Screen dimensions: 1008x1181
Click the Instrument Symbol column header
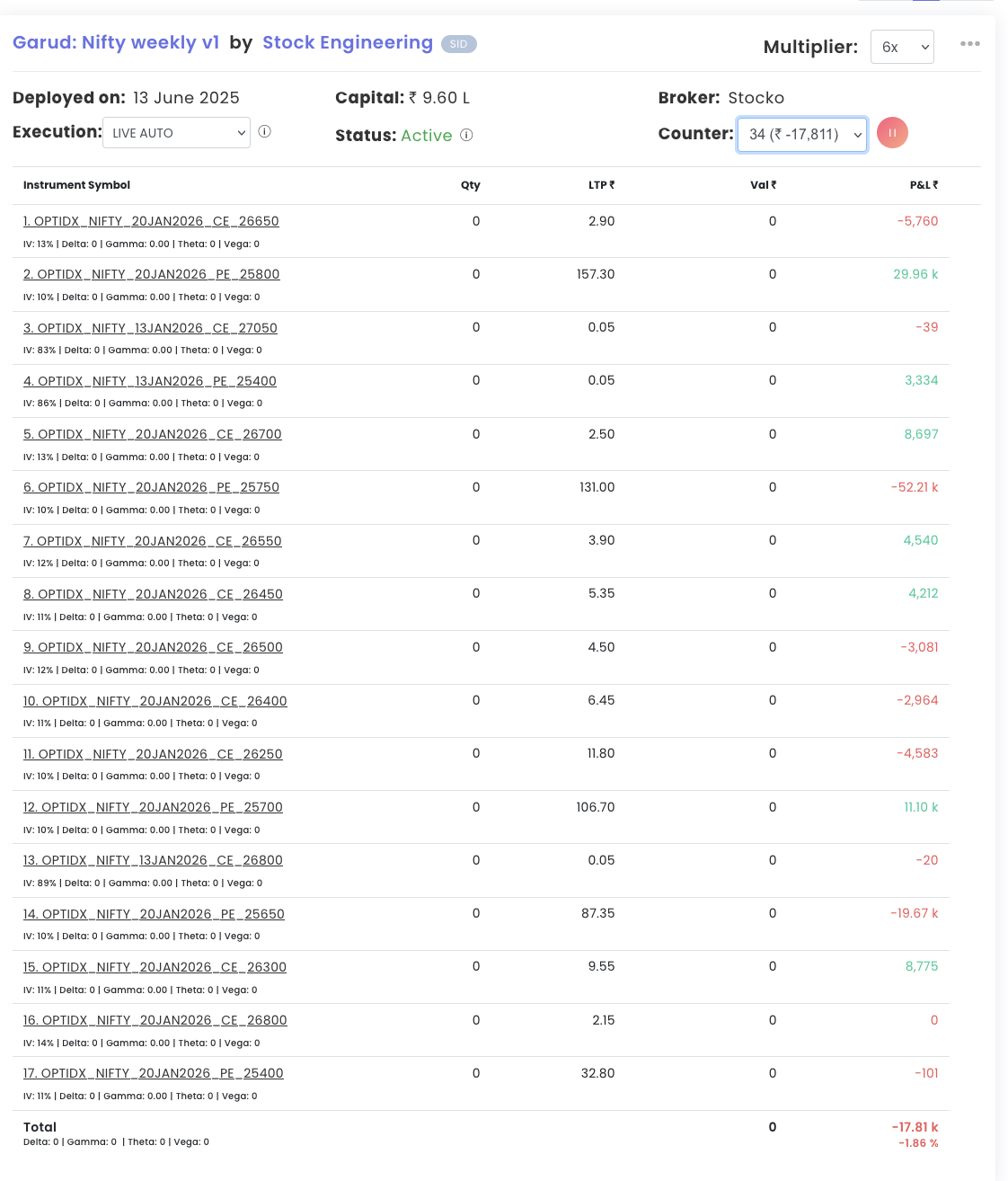(x=76, y=185)
